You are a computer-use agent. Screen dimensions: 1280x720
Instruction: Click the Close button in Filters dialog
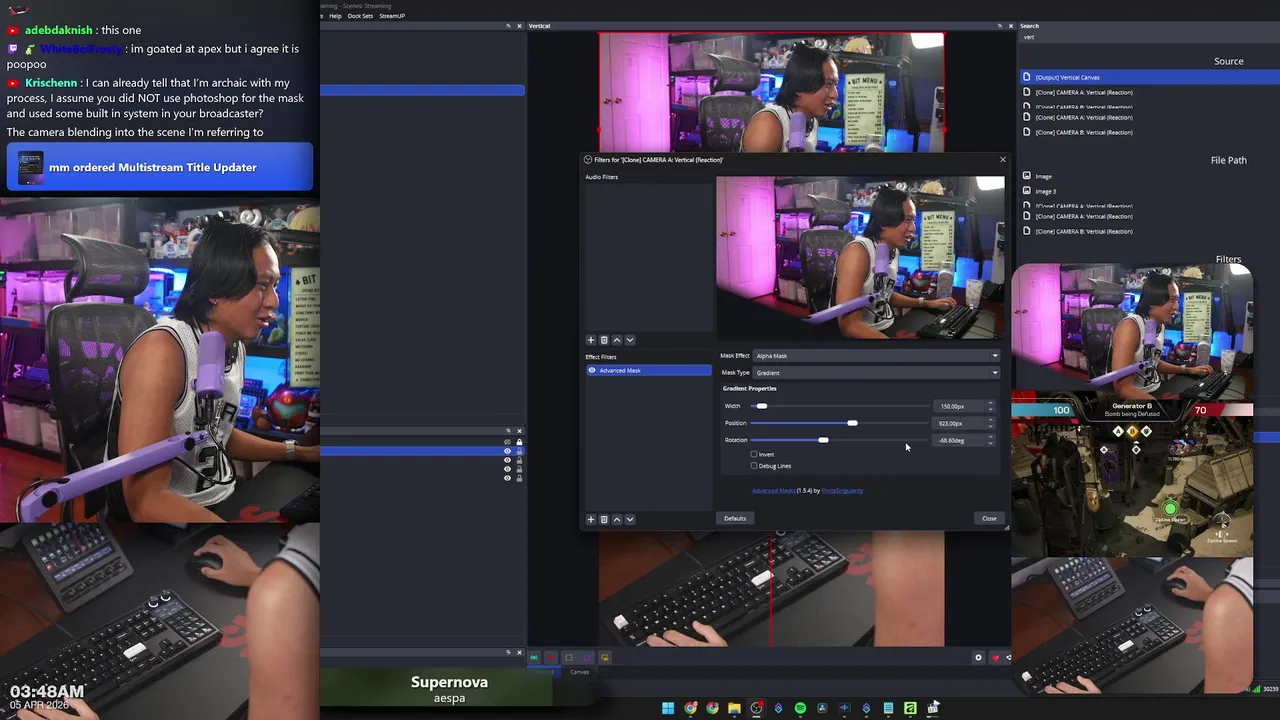pyautogui.click(x=989, y=518)
